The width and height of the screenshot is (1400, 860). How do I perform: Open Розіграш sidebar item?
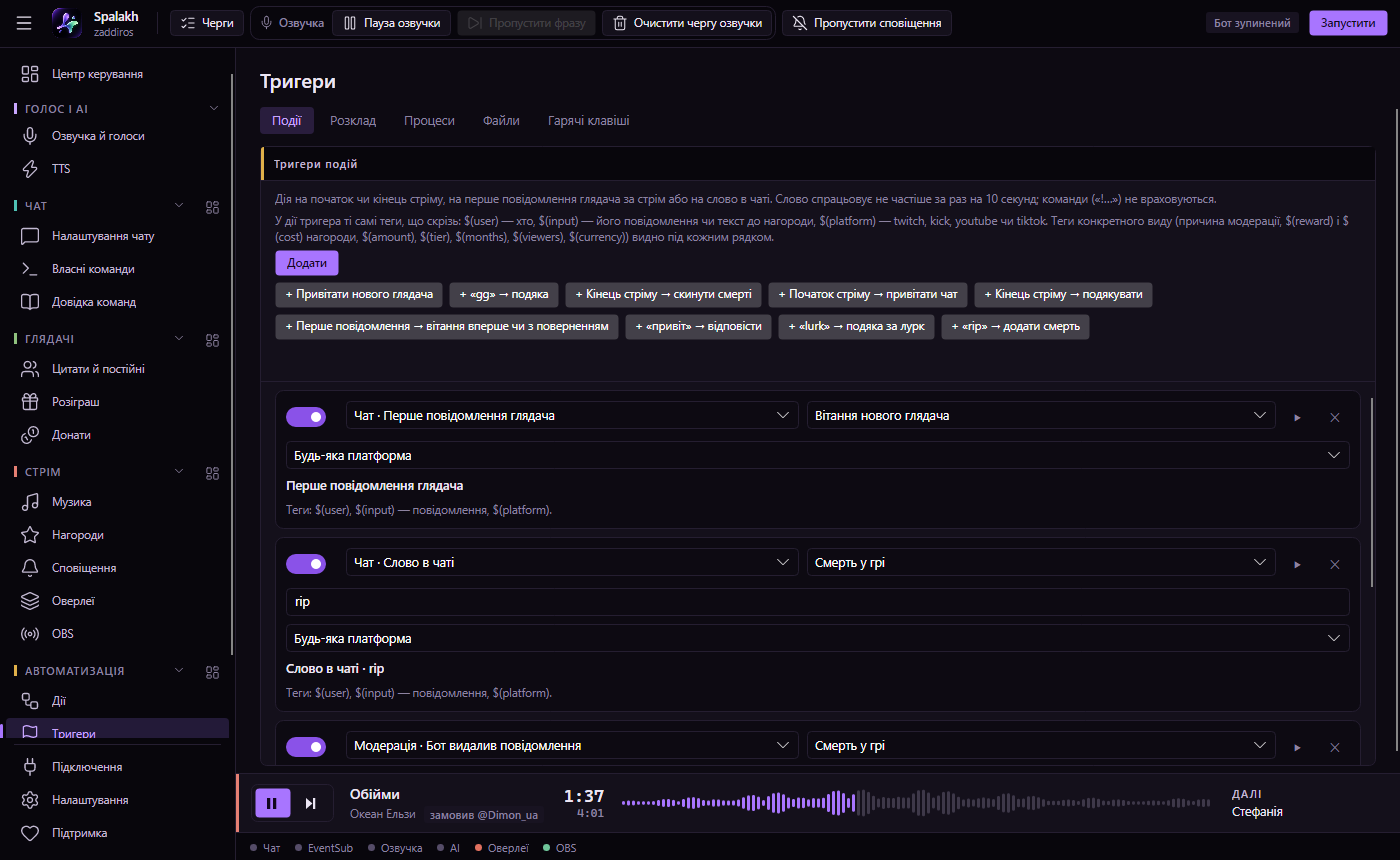(x=117, y=402)
